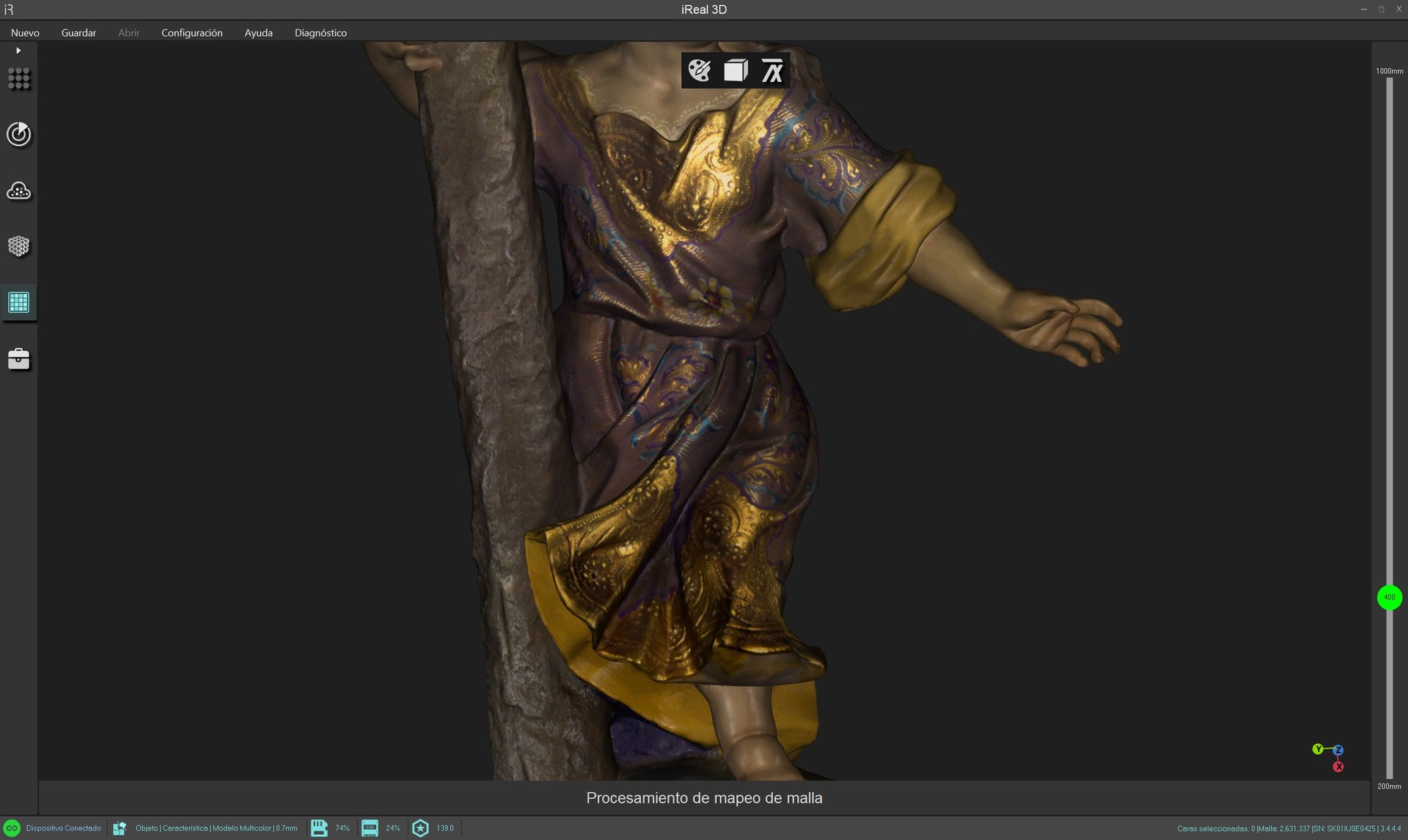Open the Diagnóstico menu
Image resolution: width=1408 pixels, height=840 pixels.
coord(320,33)
